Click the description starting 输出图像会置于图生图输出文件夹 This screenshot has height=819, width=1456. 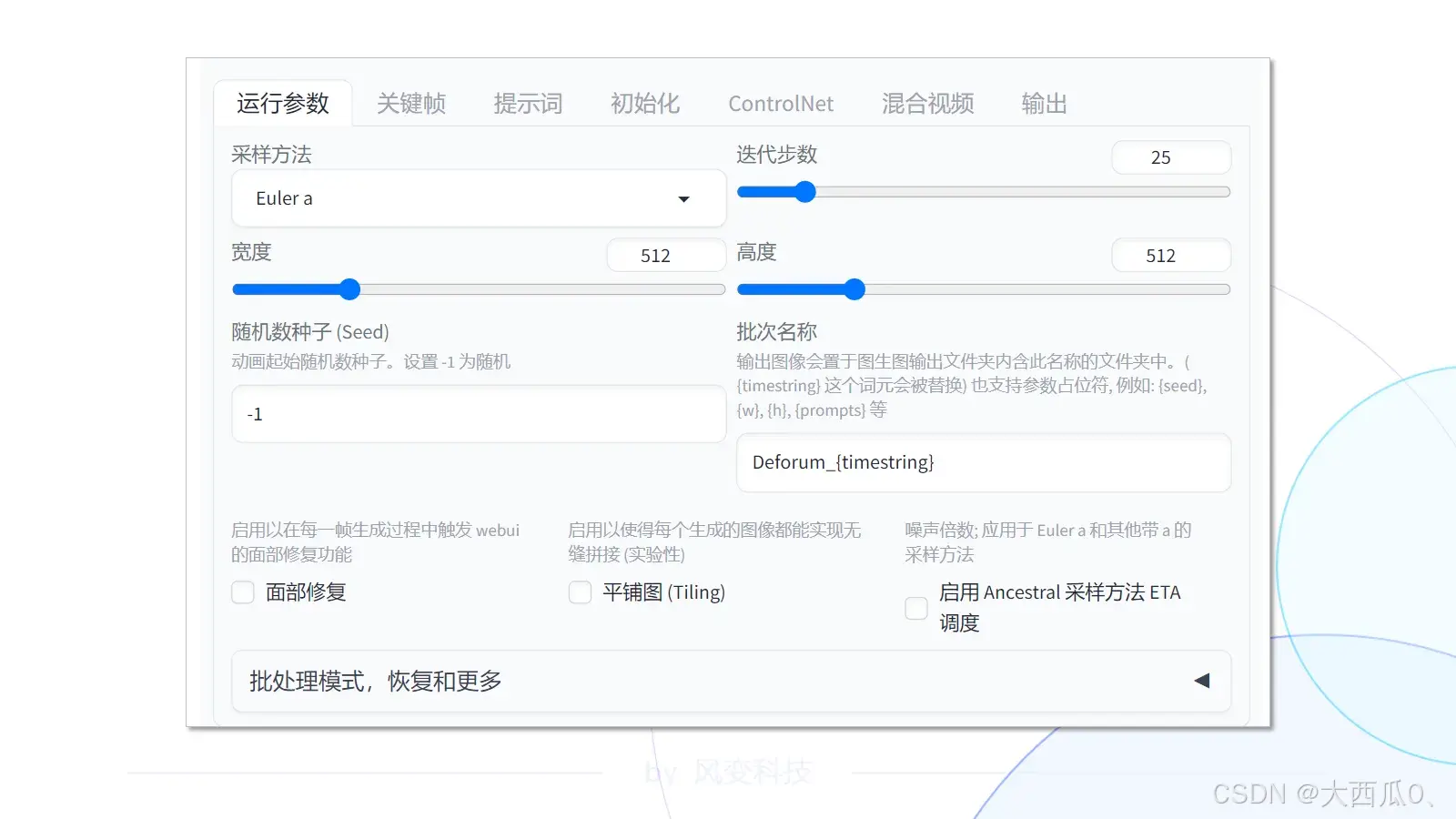click(x=972, y=386)
